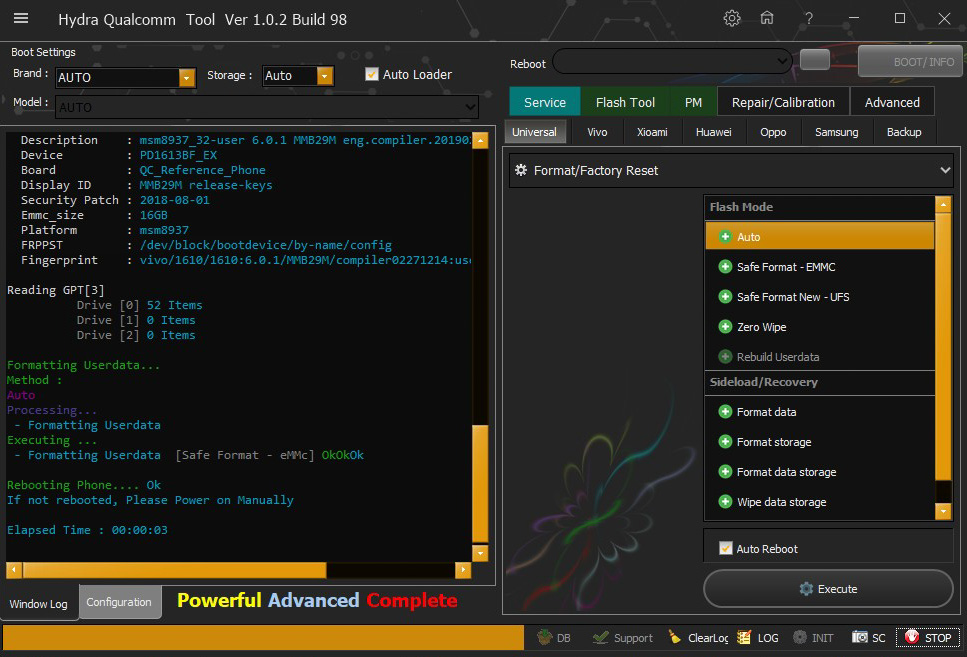The height and width of the screenshot is (657, 967).
Task: Select Zero Wipe flash mode
Action: click(x=761, y=327)
